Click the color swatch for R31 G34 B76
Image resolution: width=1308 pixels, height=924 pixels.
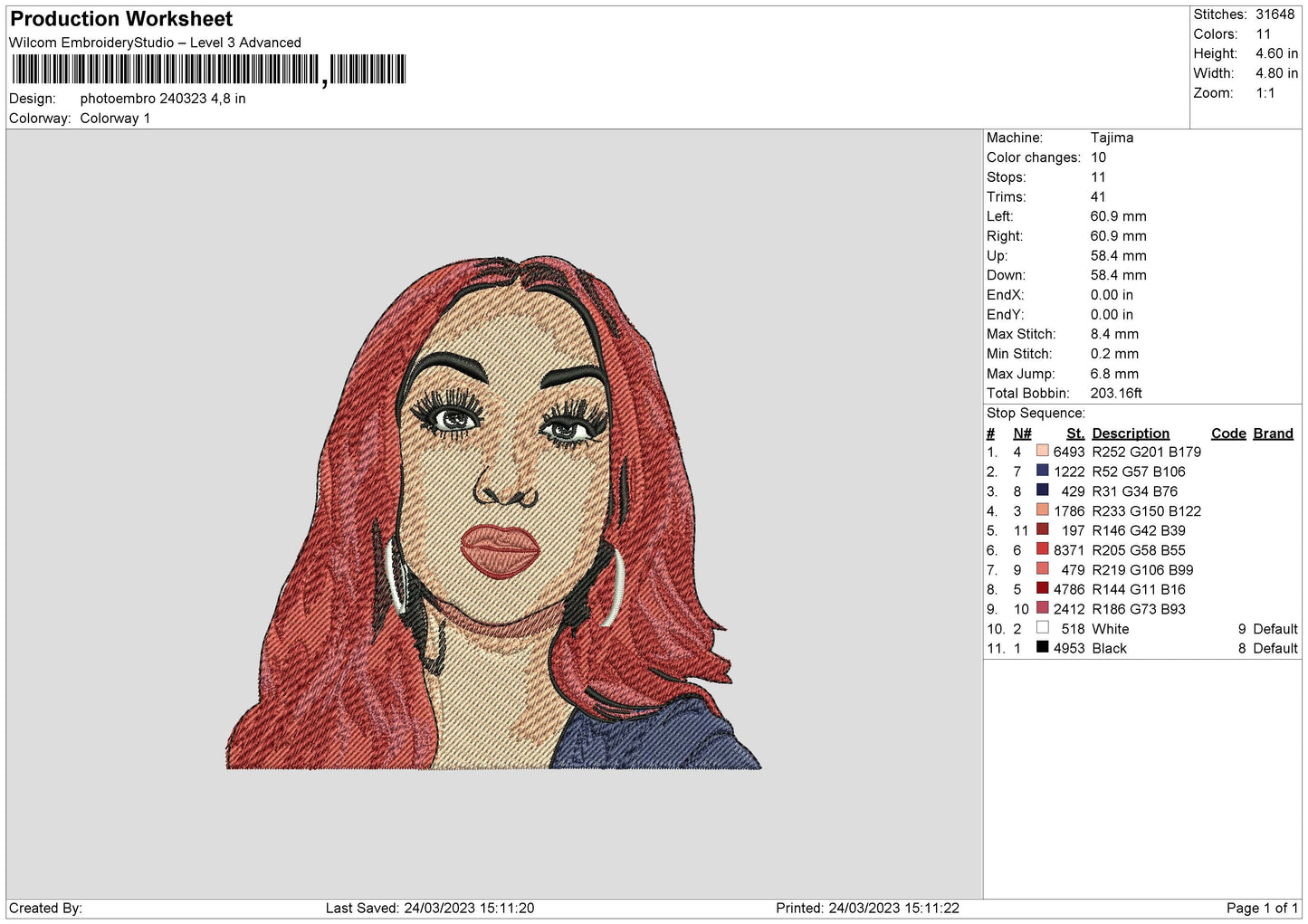tap(1042, 491)
